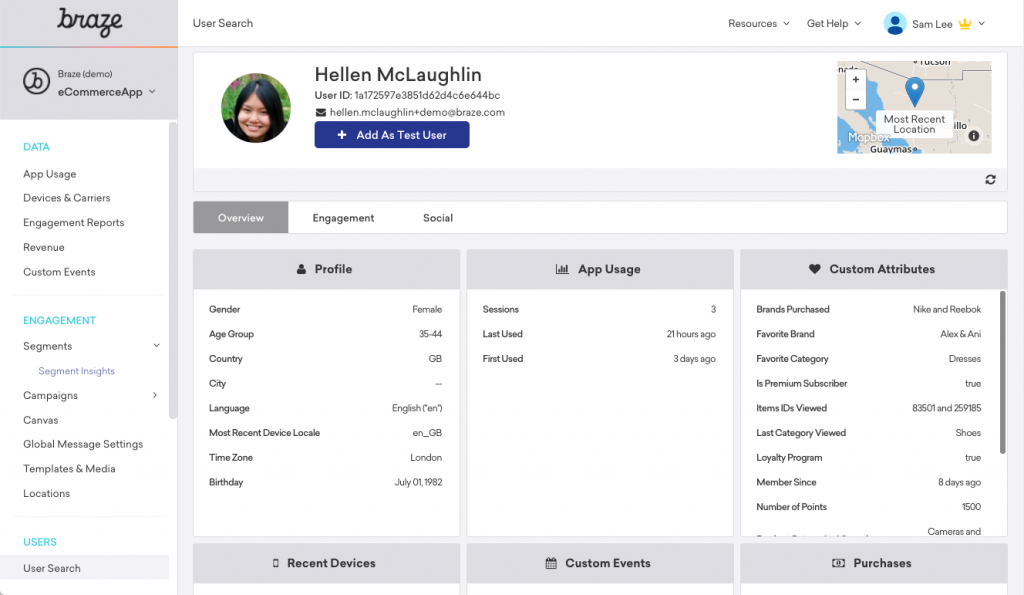Open the map info icon
The height and width of the screenshot is (595, 1024).
[x=973, y=136]
